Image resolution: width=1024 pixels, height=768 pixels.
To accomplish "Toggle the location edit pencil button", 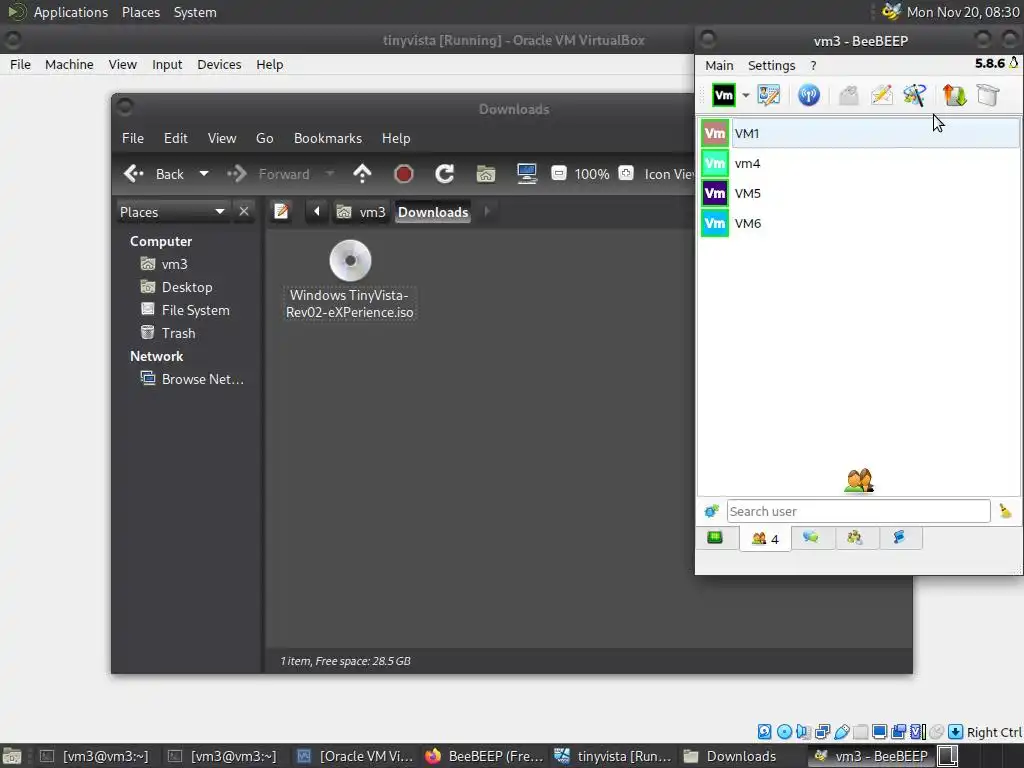I will (281, 212).
